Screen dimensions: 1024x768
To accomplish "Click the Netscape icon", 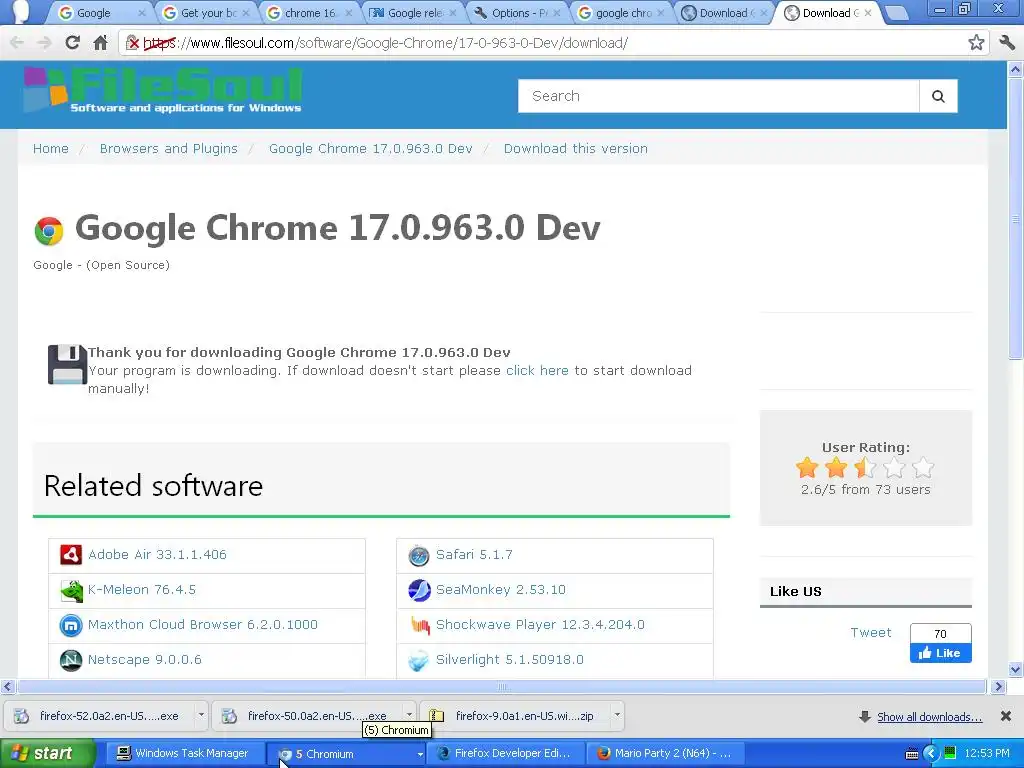I will [x=71, y=660].
